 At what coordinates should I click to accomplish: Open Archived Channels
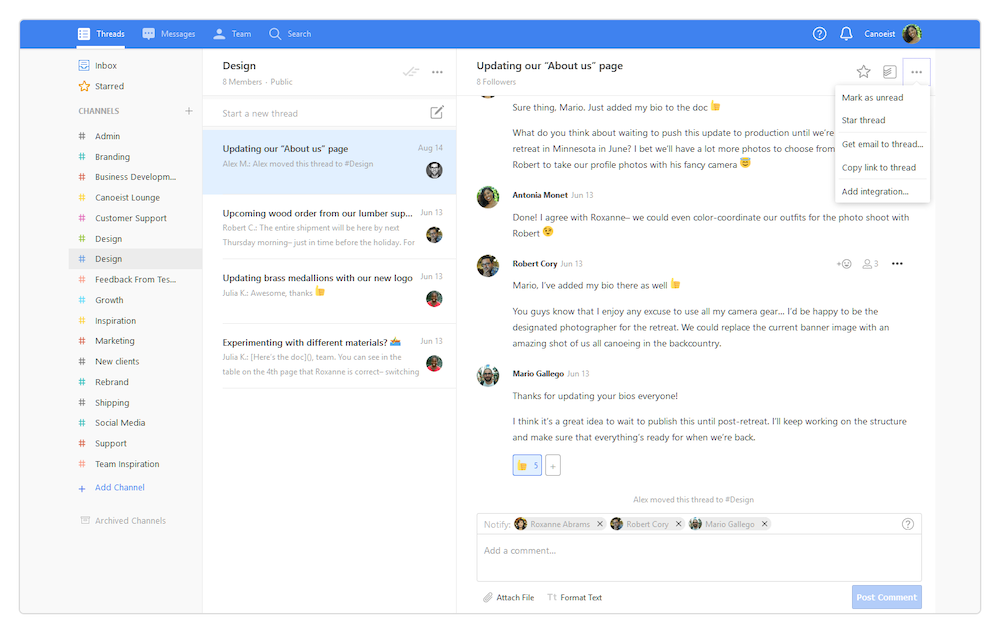[123, 521]
